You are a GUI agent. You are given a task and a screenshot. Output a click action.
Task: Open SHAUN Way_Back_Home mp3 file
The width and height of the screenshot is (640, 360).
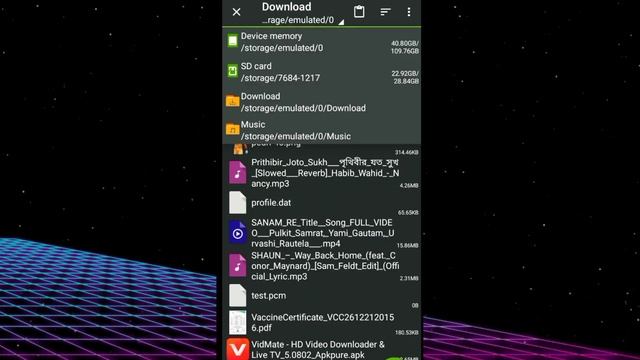(322, 266)
